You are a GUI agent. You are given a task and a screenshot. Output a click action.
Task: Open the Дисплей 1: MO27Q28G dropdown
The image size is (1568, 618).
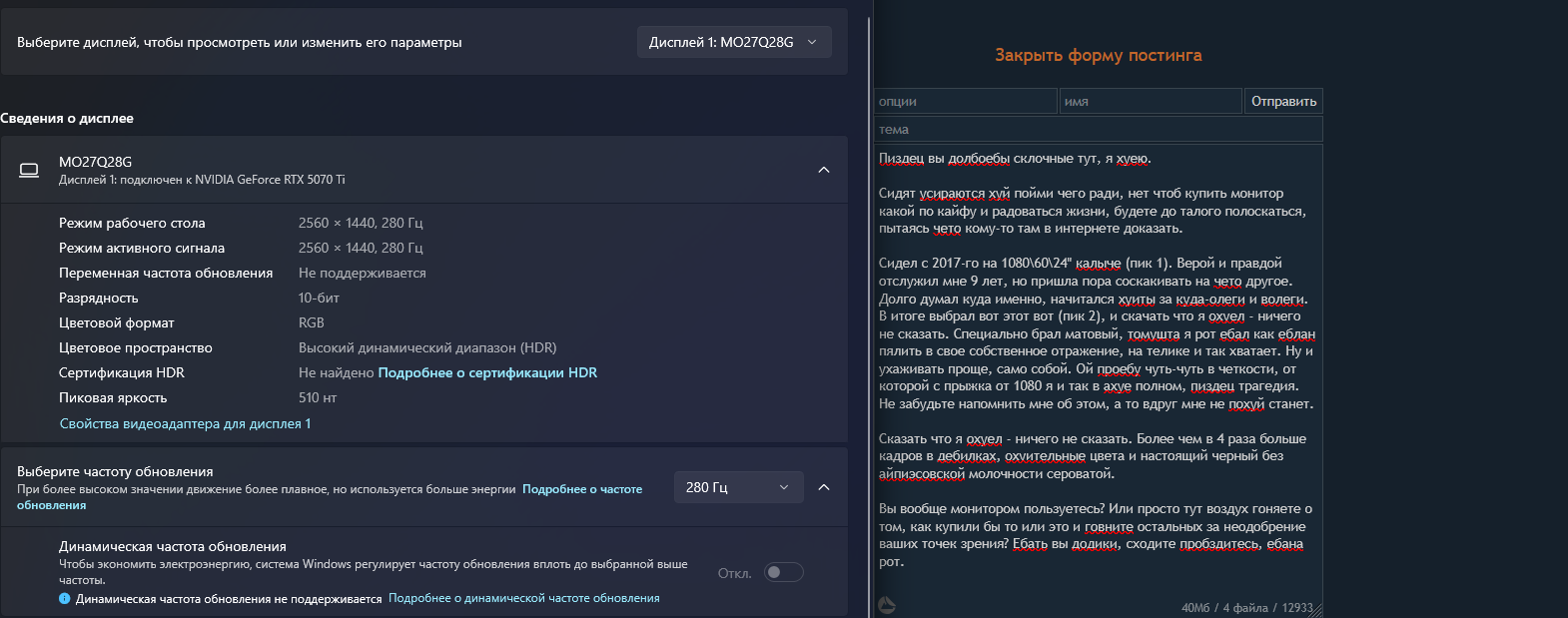pyautogui.click(x=734, y=42)
